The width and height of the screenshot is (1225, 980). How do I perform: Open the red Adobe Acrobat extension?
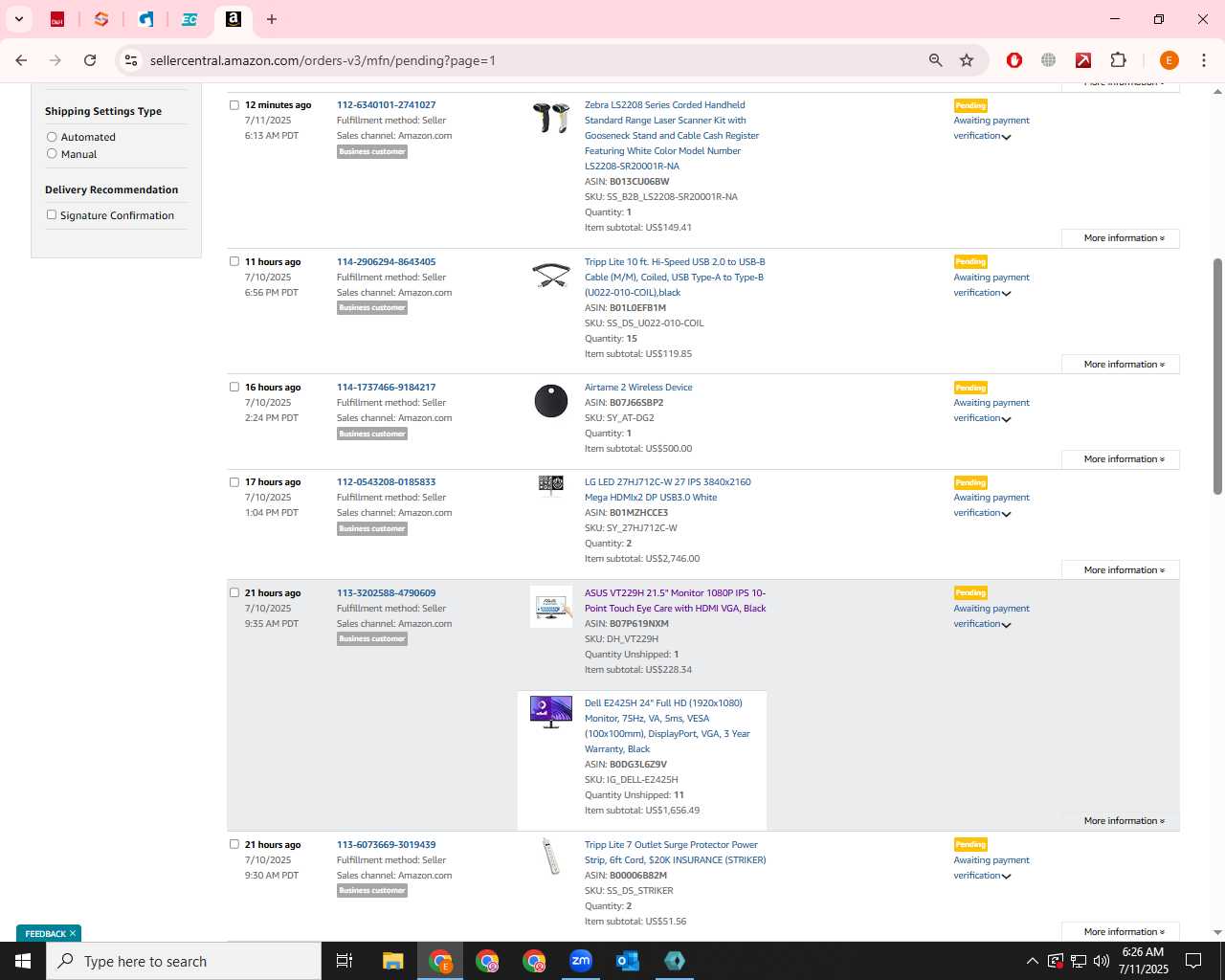(x=1083, y=60)
